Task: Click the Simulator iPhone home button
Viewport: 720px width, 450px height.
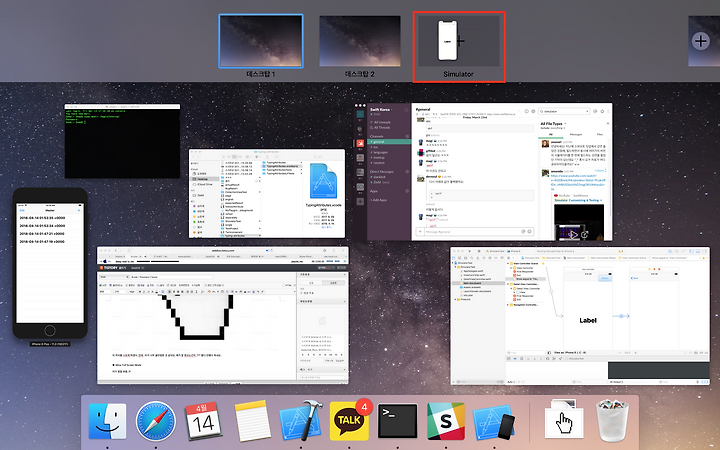Action: (50, 330)
